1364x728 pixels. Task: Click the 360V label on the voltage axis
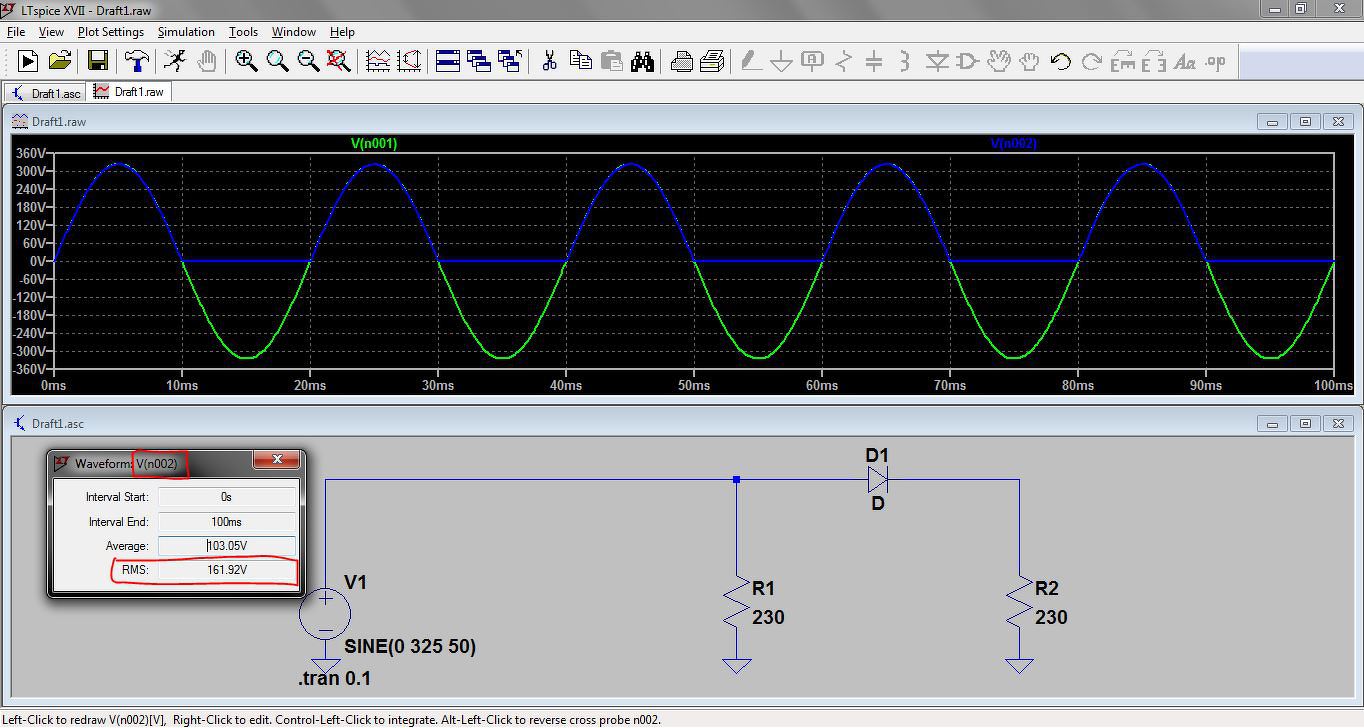tap(30, 154)
